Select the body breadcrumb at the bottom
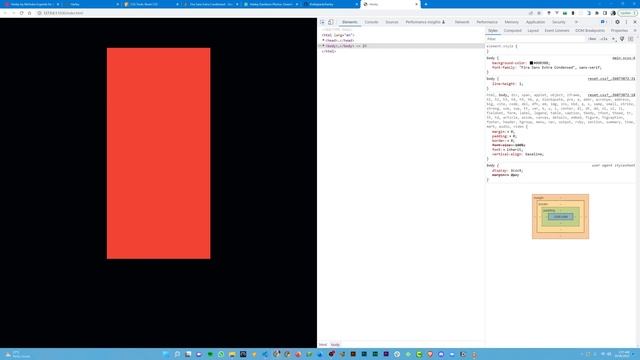Image resolution: width=640 pixels, height=360 pixels. click(x=335, y=345)
